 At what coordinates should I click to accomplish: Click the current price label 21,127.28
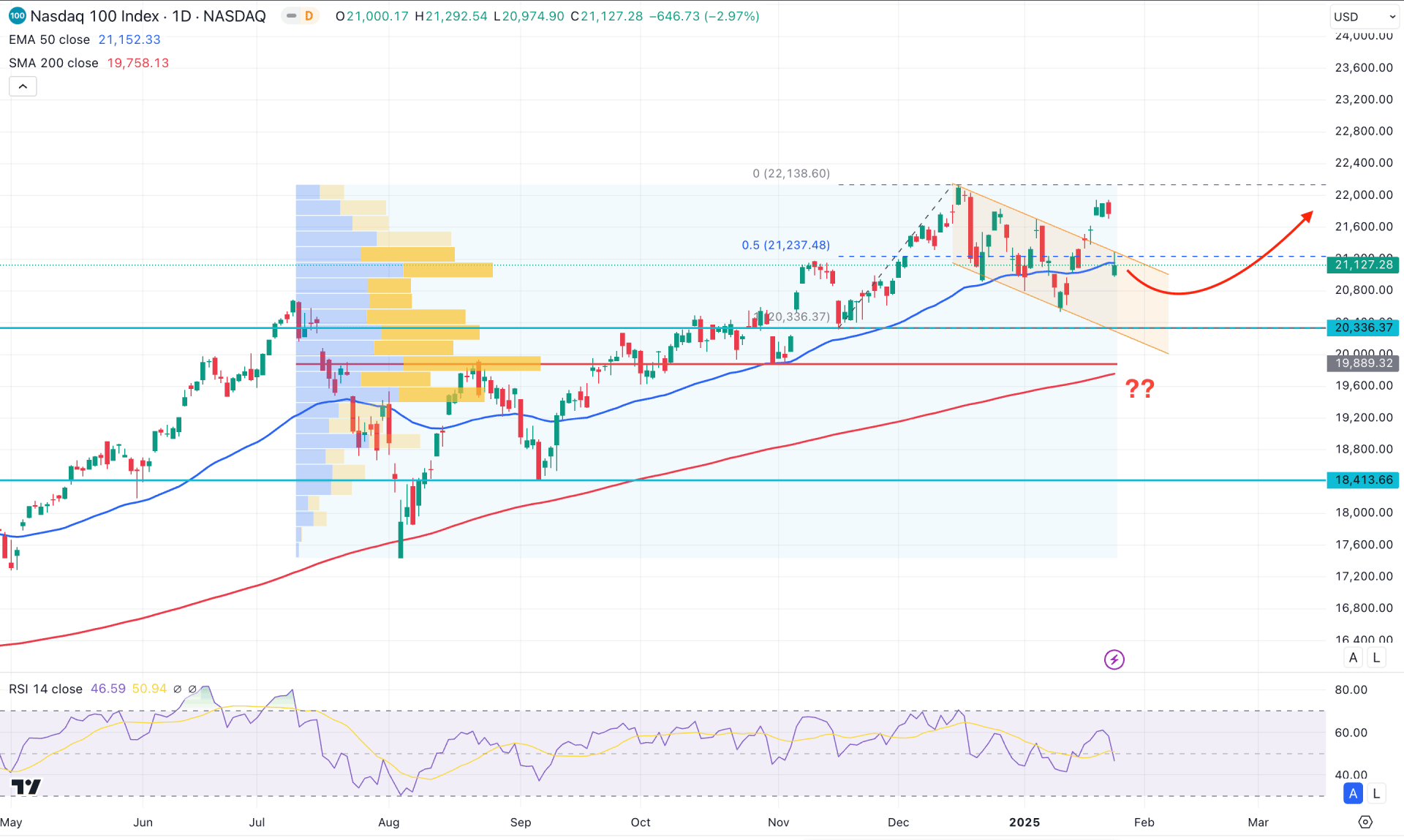tap(1363, 265)
